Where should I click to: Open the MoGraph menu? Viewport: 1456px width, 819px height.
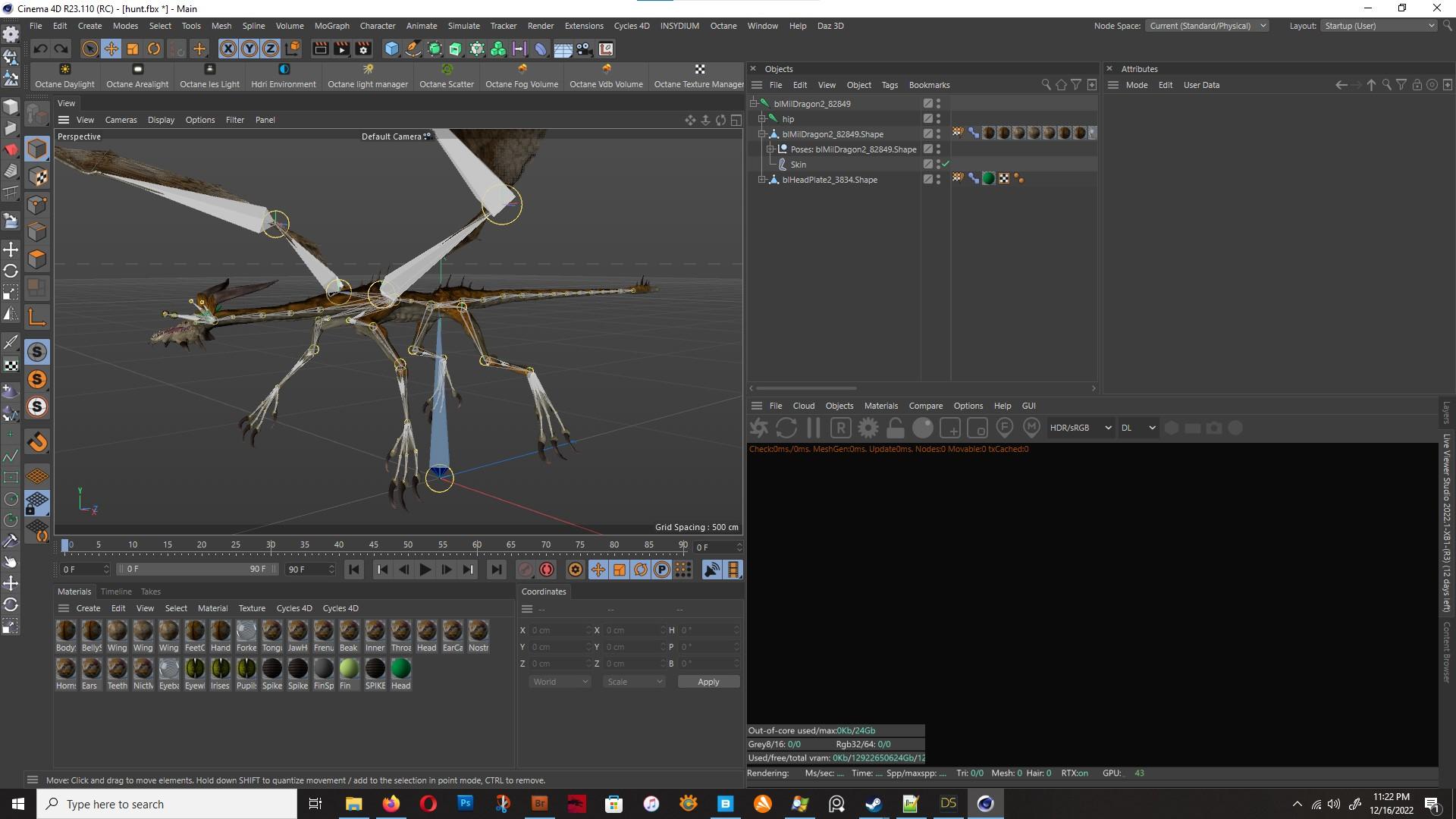331,26
